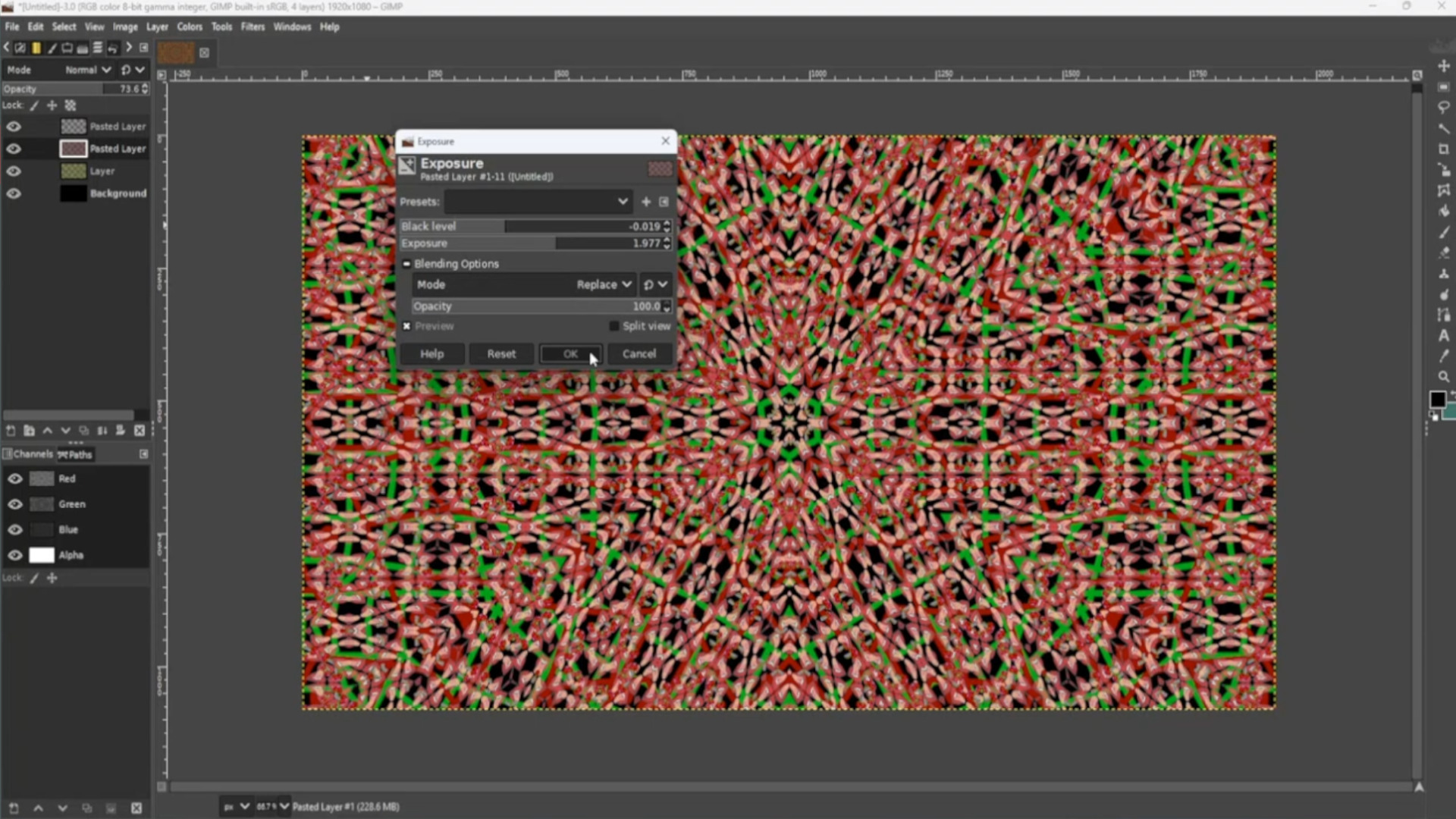This screenshot has height=819, width=1456.
Task: Select the Bucket Fill tool
Action: tap(1443, 211)
